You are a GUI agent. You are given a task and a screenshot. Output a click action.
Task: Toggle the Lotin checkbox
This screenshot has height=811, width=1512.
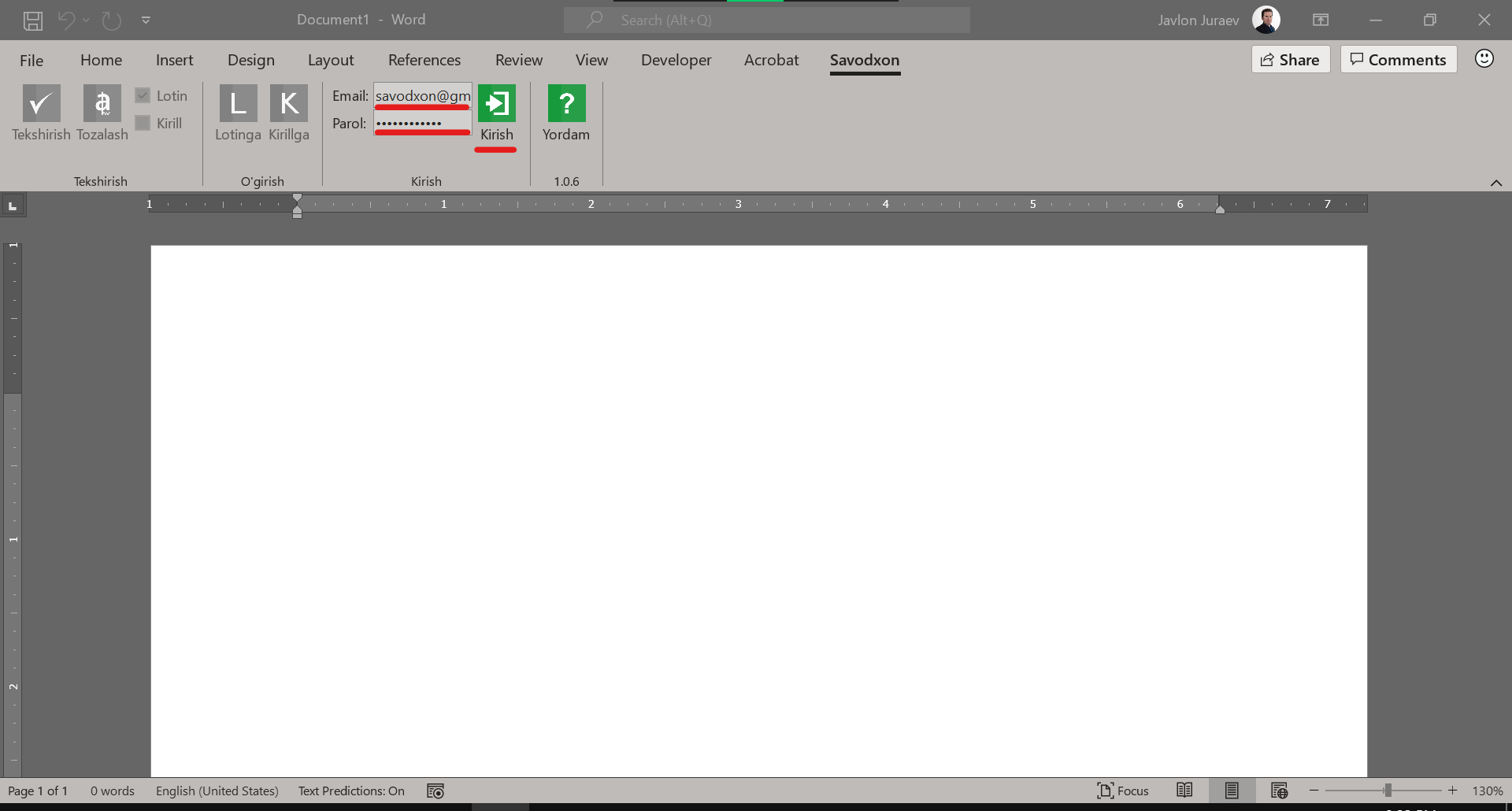click(x=143, y=96)
